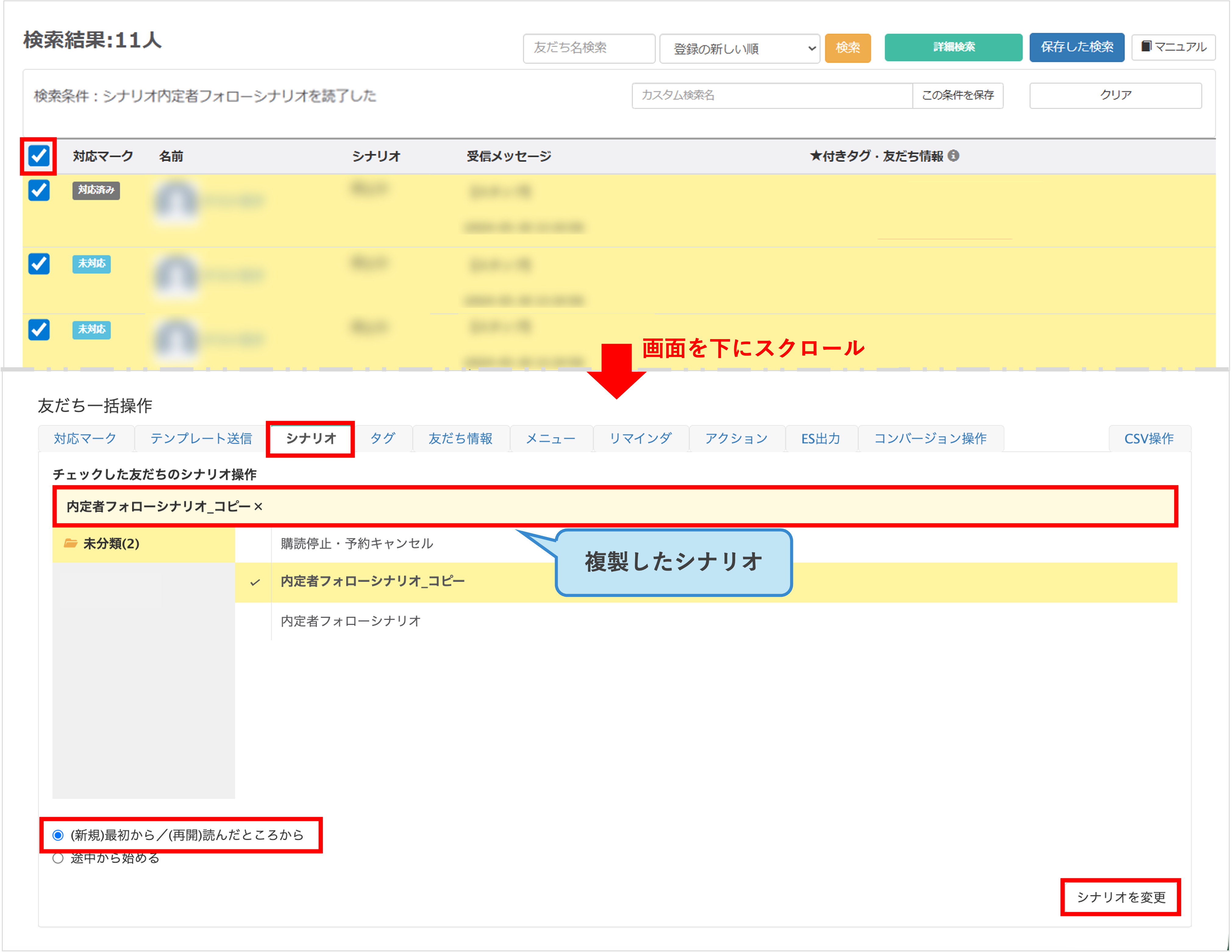
Task: Click the orange 検索 button
Action: [x=847, y=47]
